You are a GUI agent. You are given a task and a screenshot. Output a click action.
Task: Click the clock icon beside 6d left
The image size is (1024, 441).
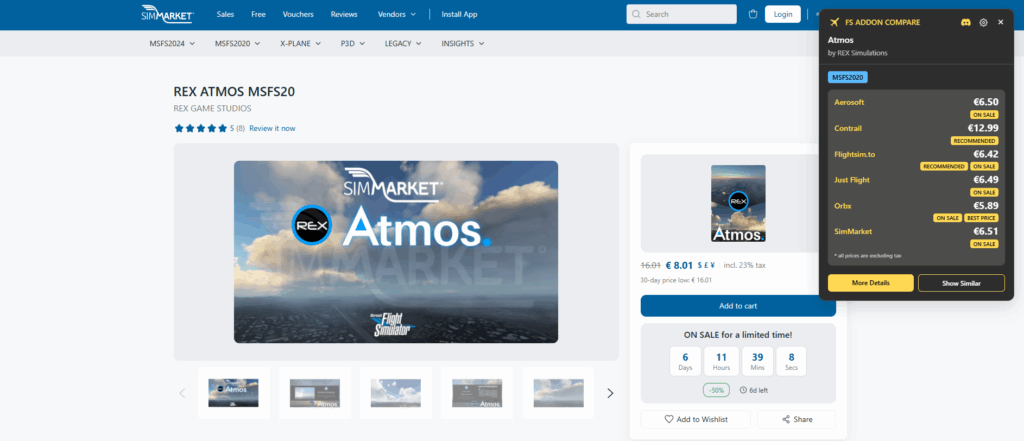tap(743, 390)
